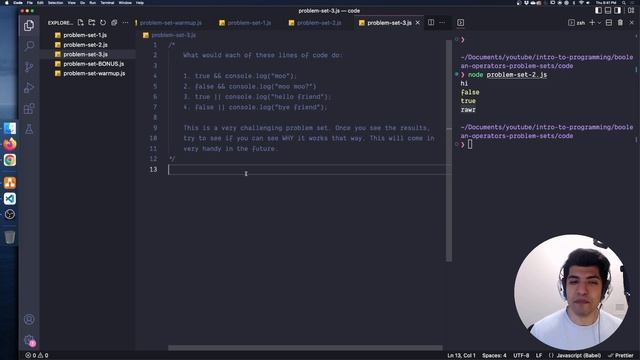
Task: Open the Manage gear settings menu
Action: (29, 340)
